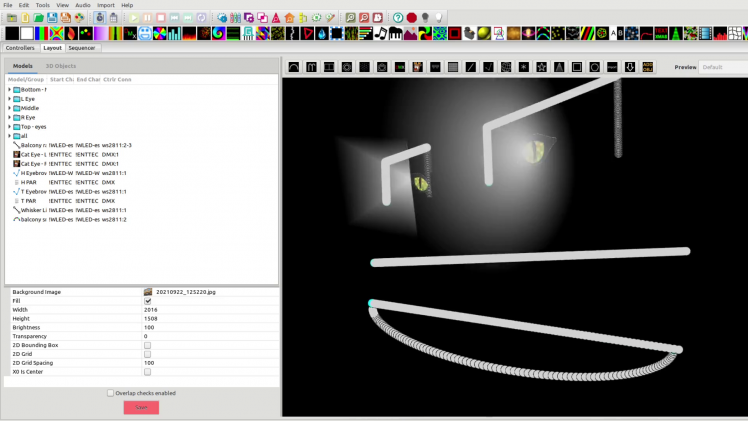The height and width of the screenshot is (421, 748).
Task: Click the help question mark icon
Action: [x=398, y=18]
